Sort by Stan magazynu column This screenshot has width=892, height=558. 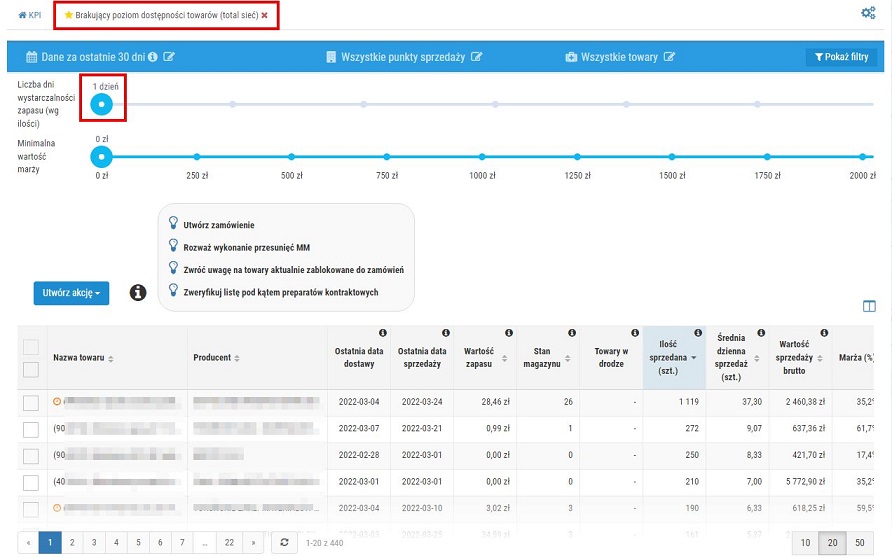point(568,358)
